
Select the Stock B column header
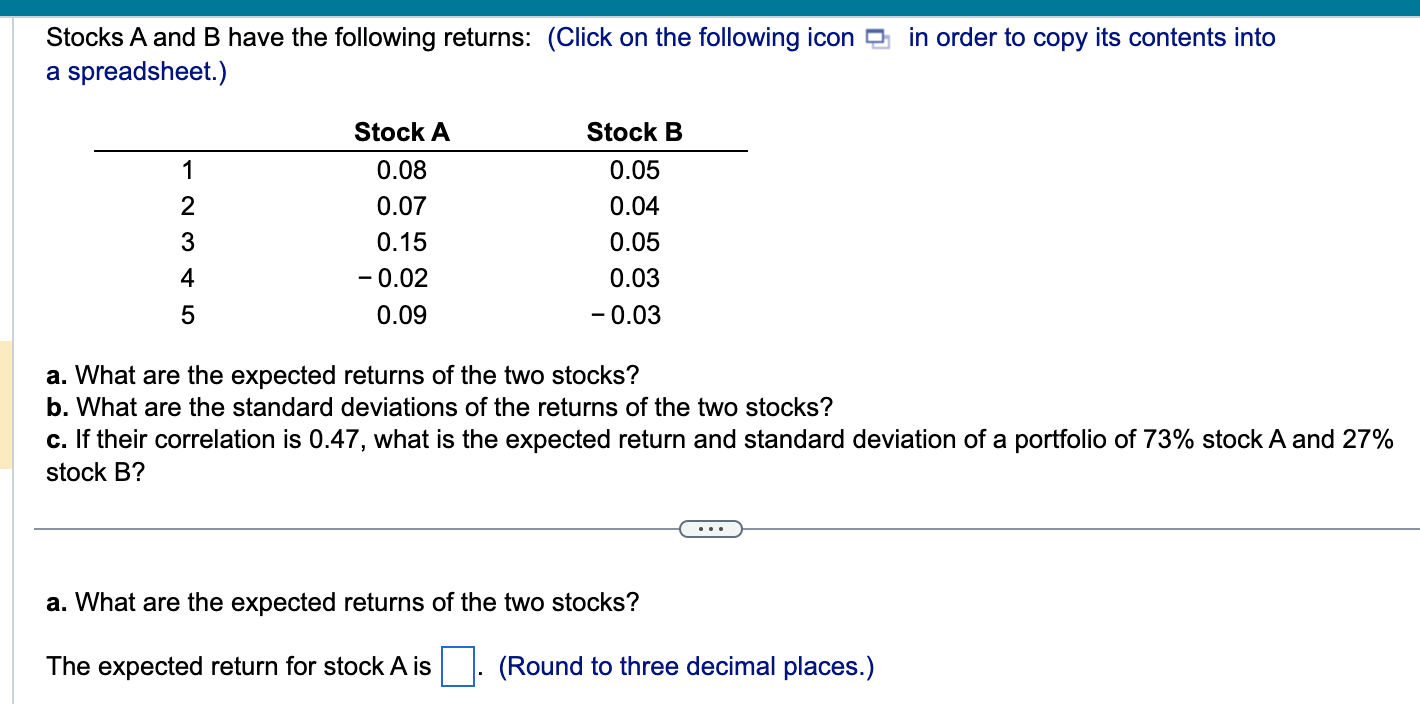[x=634, y=131]
